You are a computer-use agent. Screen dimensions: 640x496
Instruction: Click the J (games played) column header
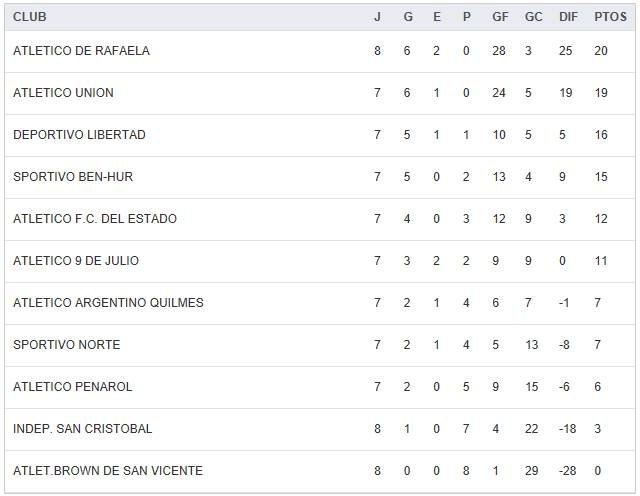coord(377,17)
